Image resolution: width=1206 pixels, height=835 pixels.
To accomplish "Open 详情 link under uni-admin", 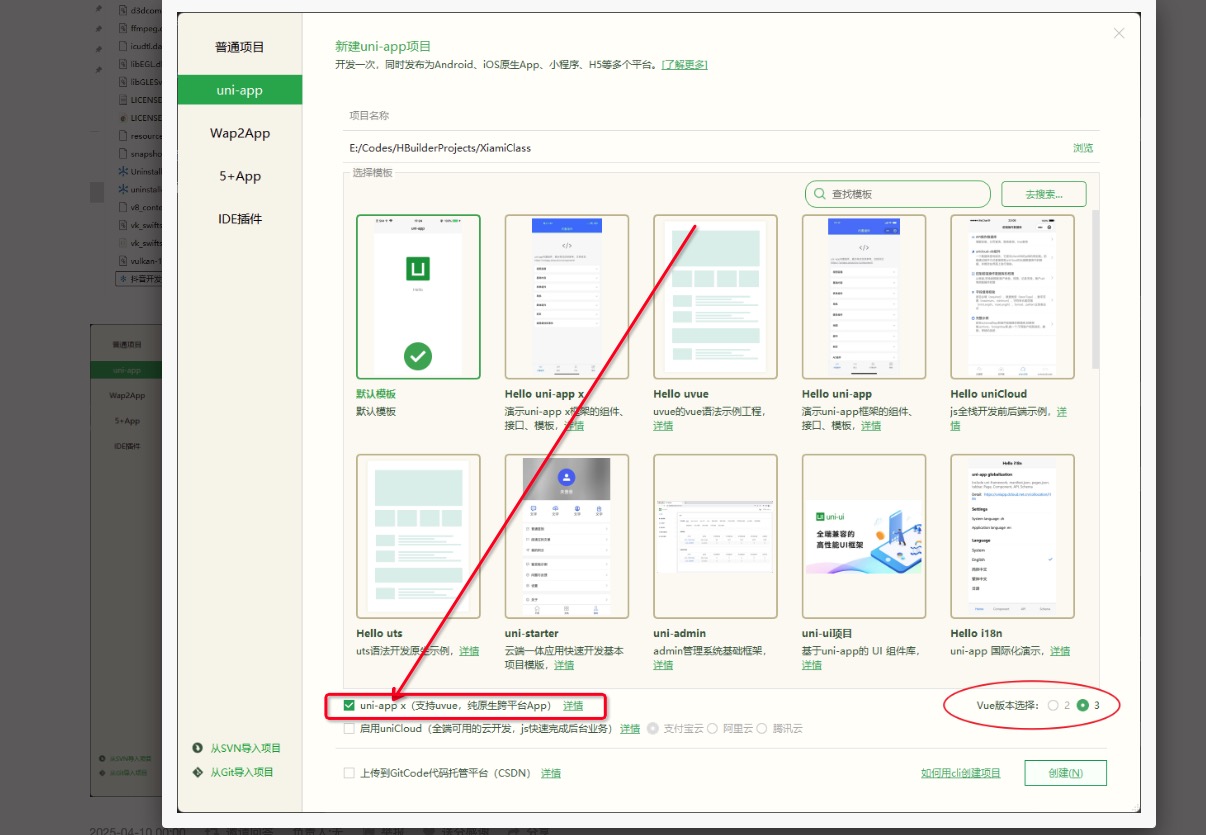I will click(663, 666).
